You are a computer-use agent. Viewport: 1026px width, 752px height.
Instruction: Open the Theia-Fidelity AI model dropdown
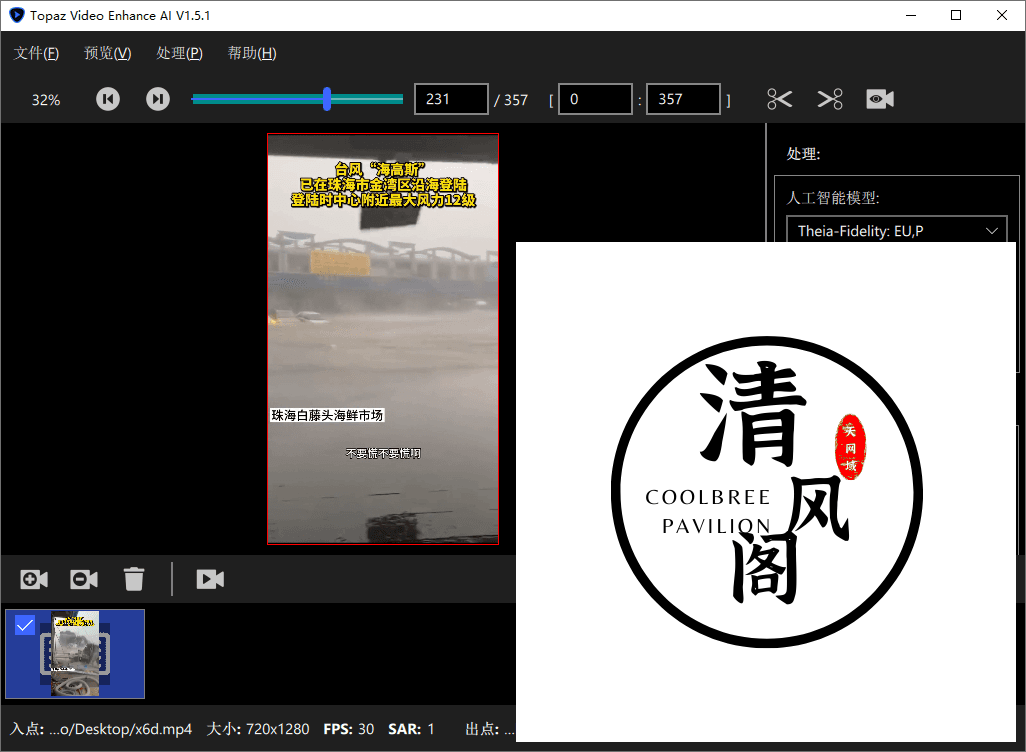[x=896, y=230]
